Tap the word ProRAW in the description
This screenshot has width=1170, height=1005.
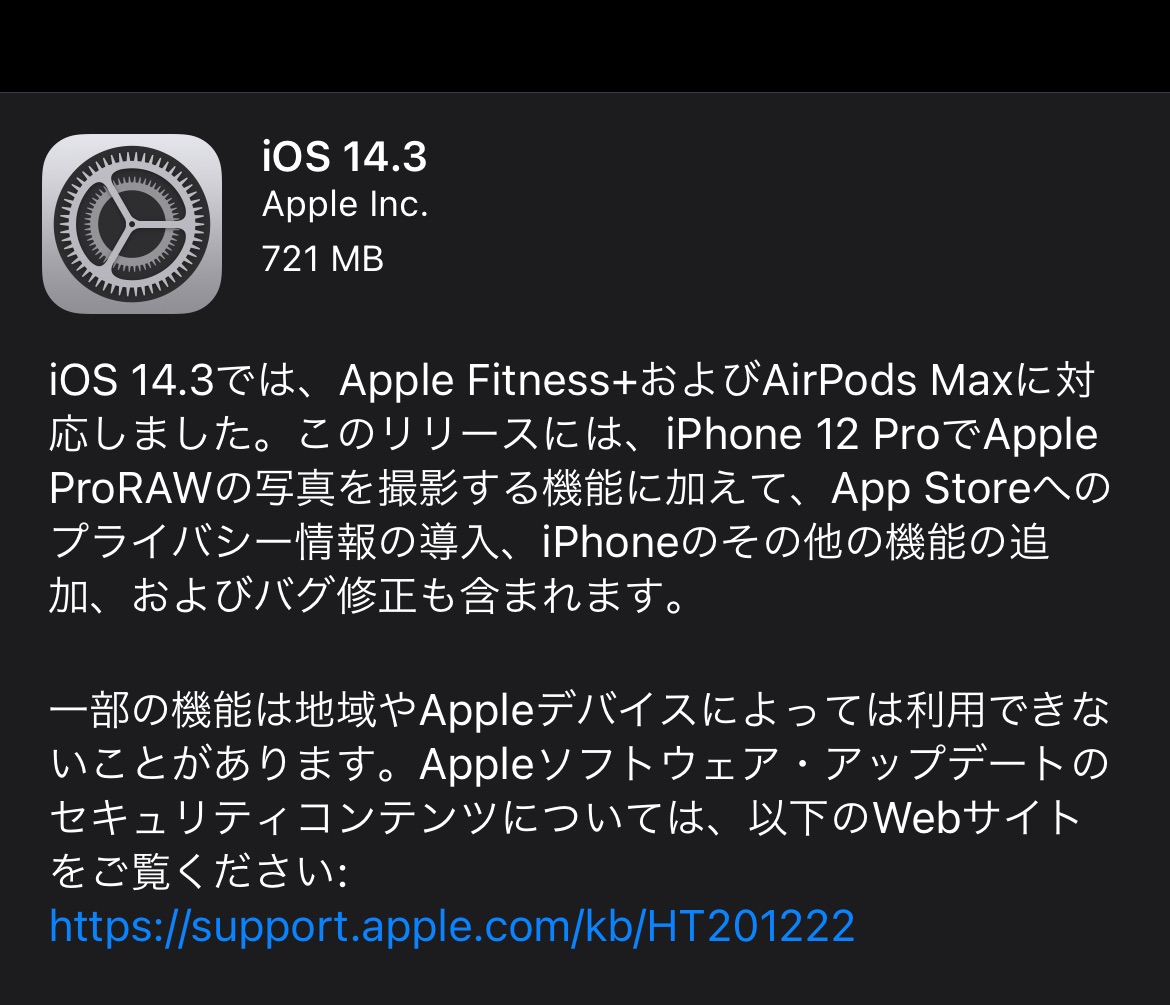[x=131, y=488]
